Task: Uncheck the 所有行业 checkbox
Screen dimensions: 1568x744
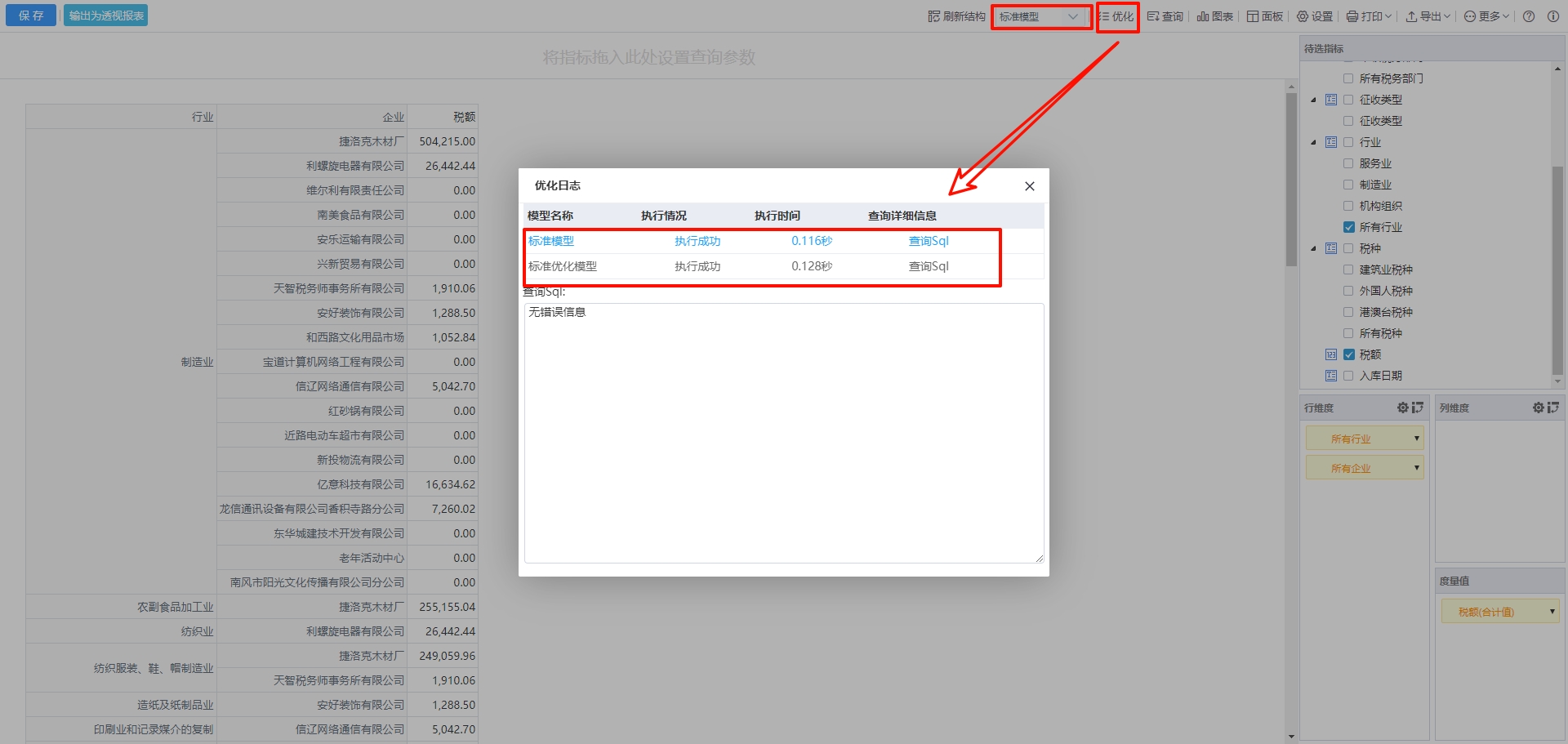Action: [x=1348, y=227]
